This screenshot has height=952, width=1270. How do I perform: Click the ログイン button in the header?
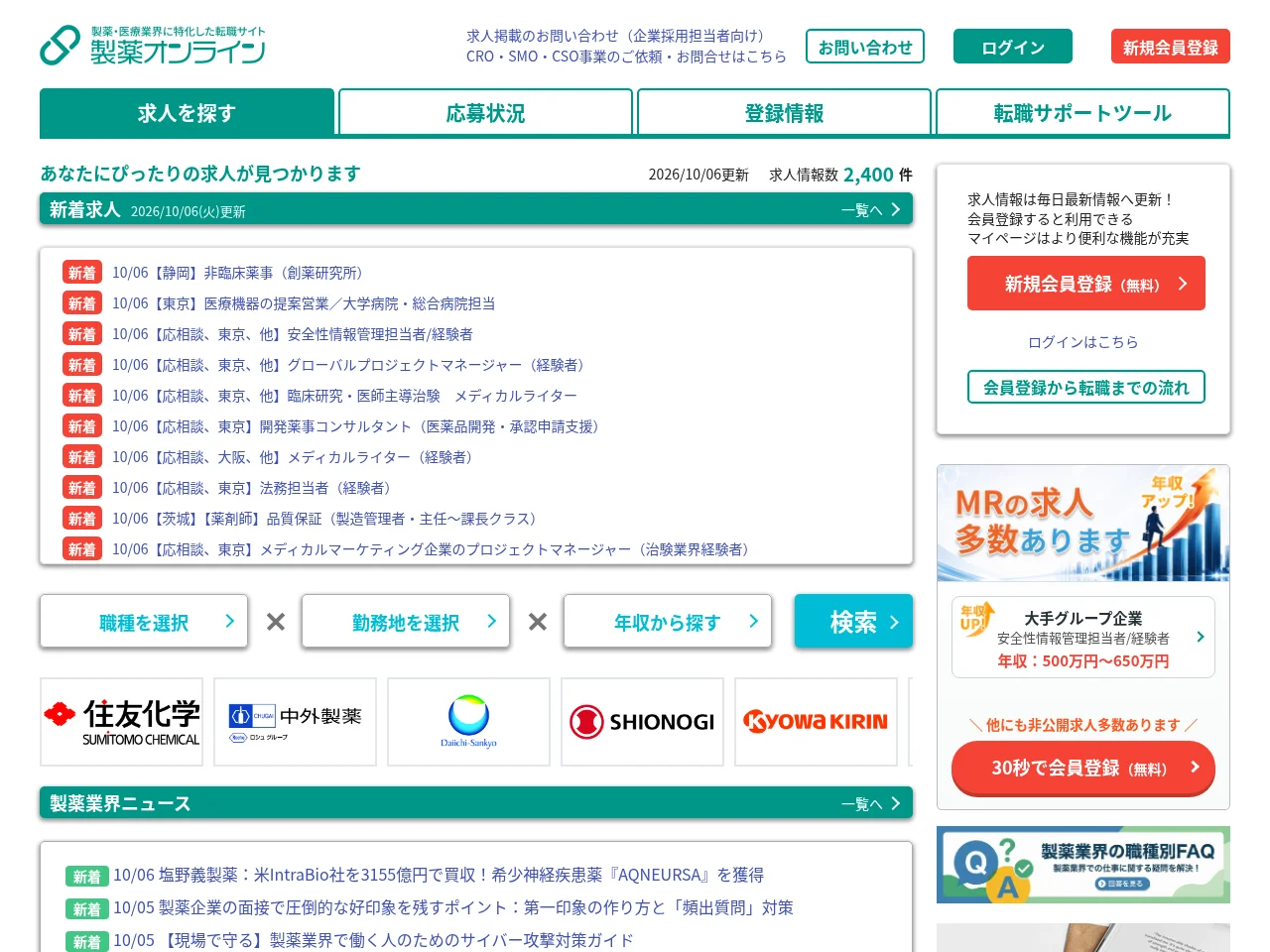coord(1013,47)
